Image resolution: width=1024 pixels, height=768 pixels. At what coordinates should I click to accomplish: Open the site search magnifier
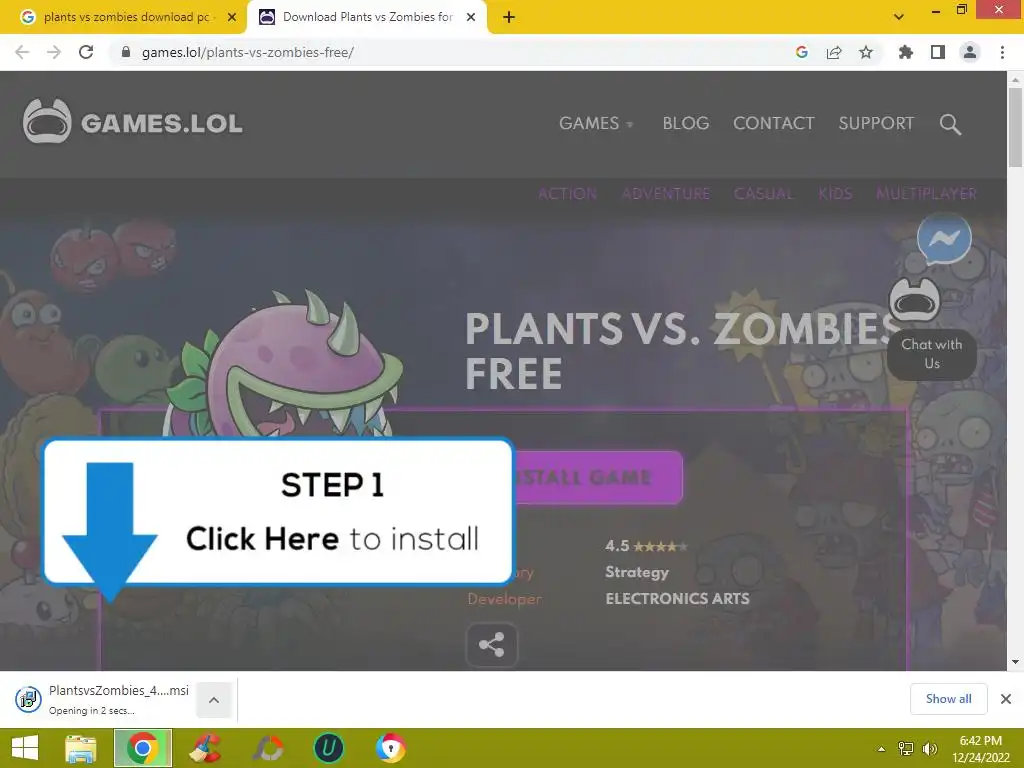click(x=950, y=123)
